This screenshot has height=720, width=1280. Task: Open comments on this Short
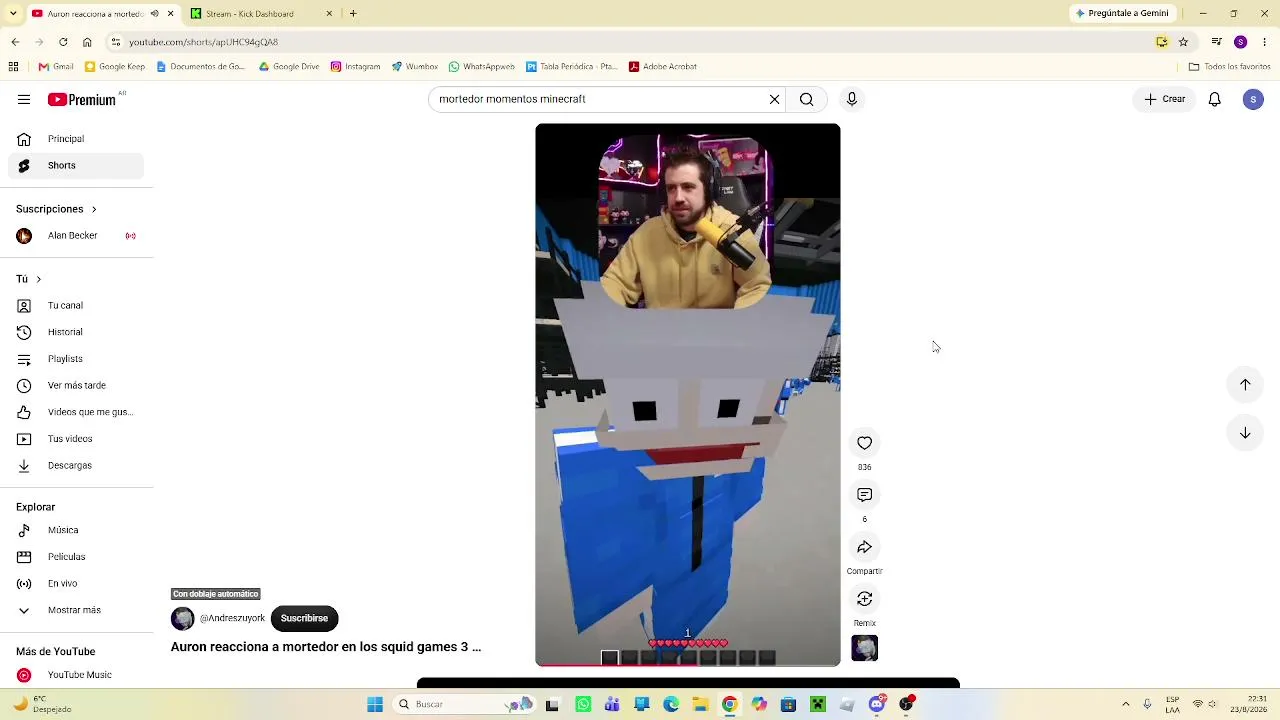point(865,495)
